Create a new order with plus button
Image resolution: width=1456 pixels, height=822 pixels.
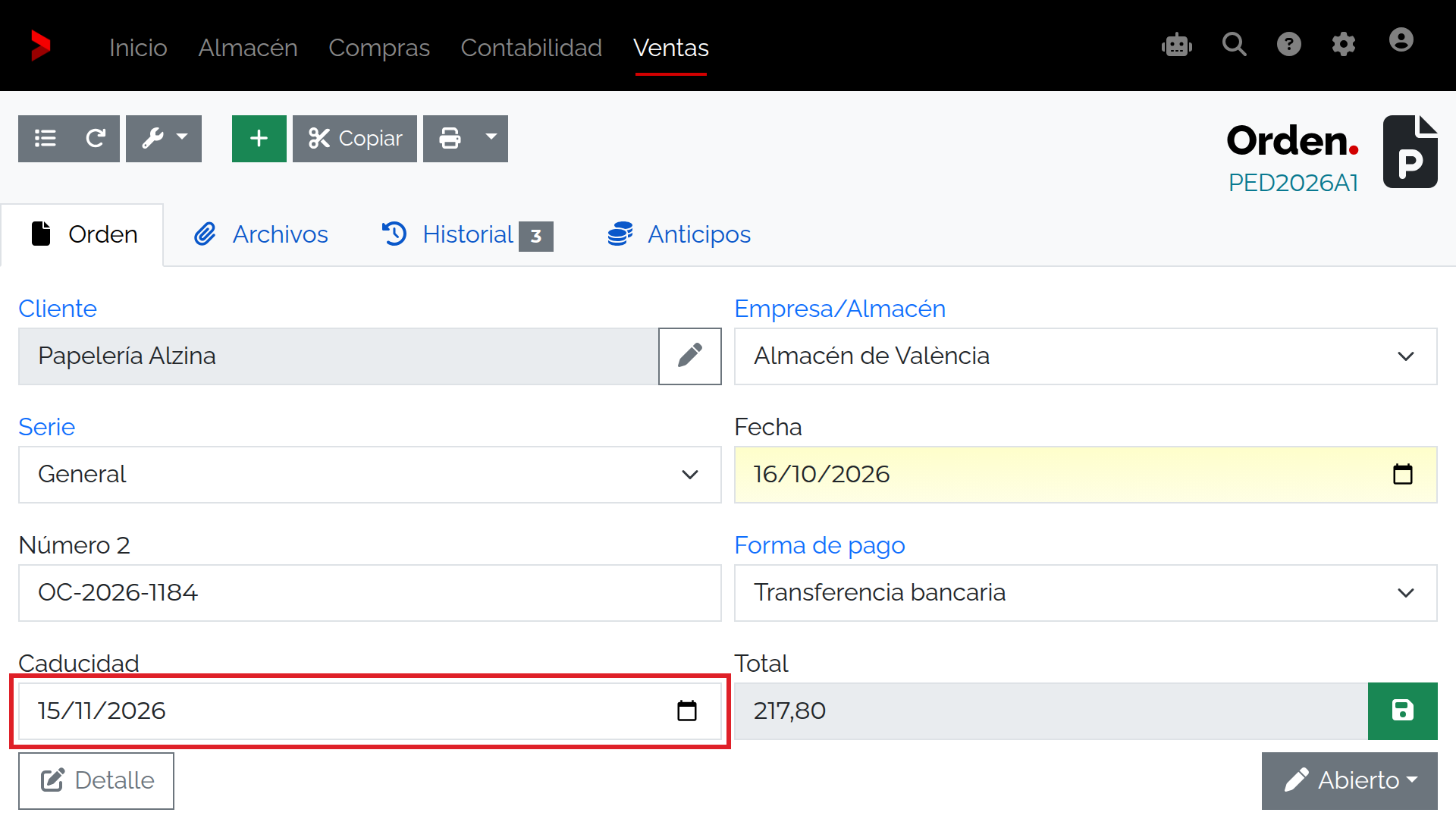259,138
